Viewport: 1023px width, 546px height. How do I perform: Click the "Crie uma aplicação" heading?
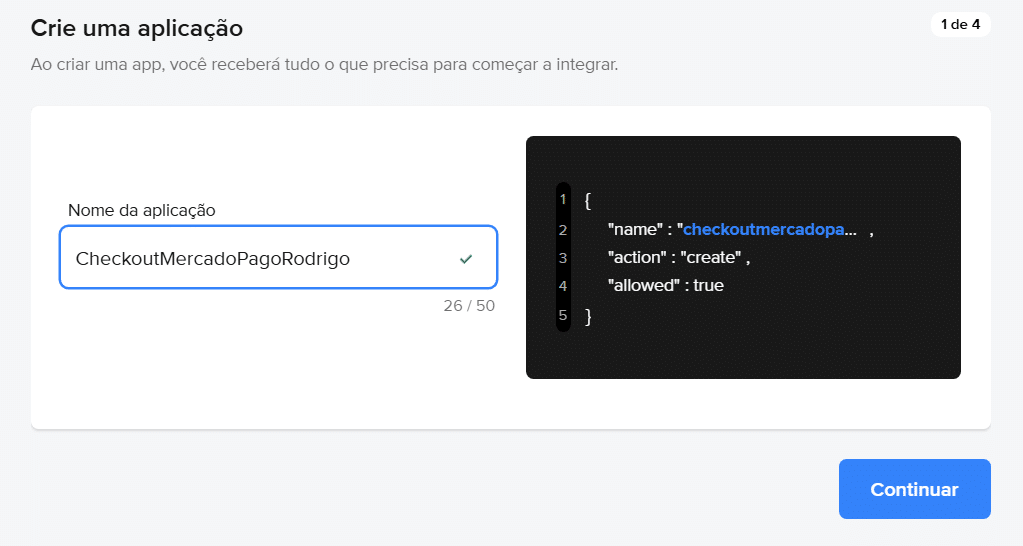(137, 28)
